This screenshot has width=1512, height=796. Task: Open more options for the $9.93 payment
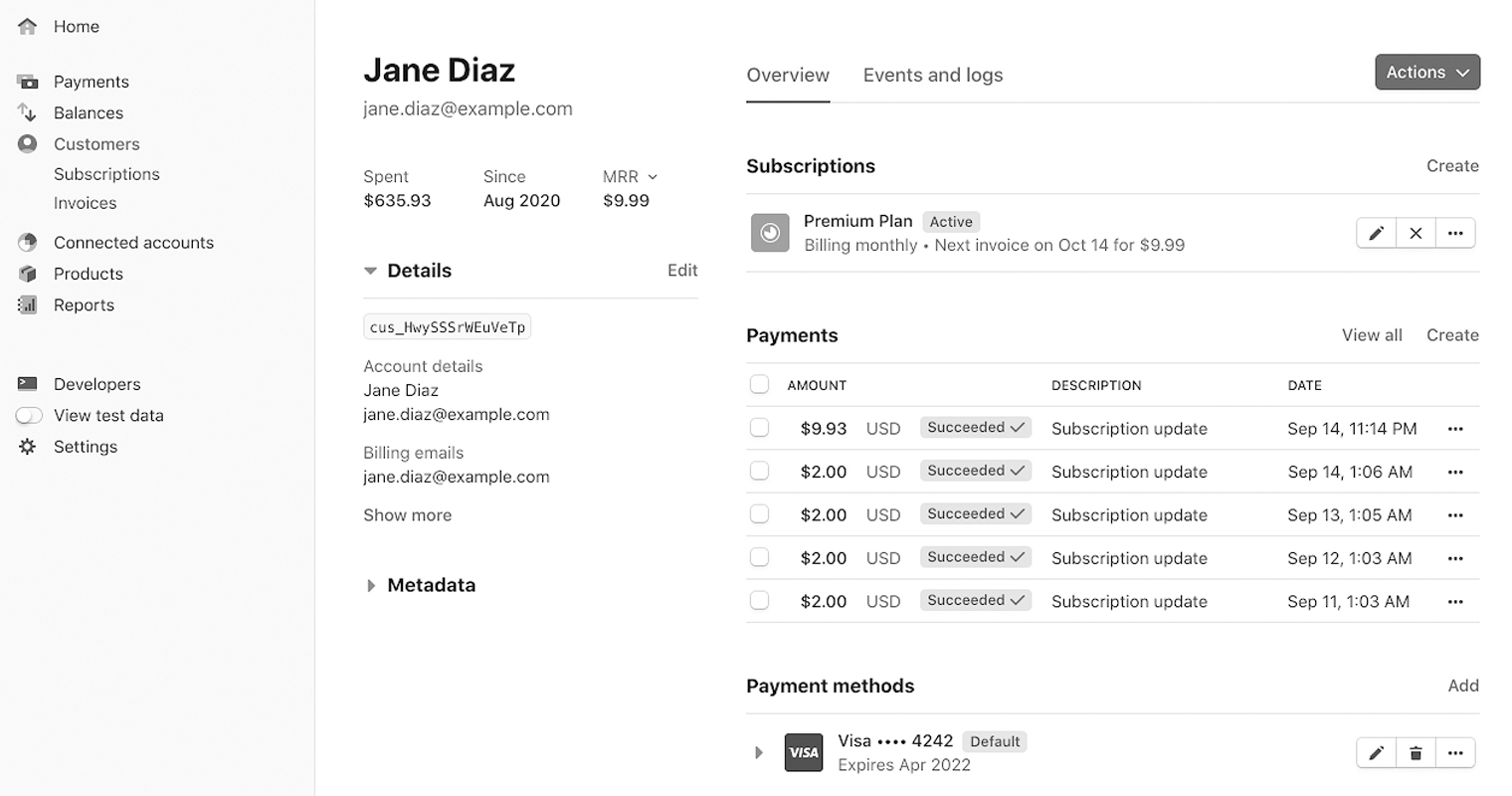point(1455,429)
